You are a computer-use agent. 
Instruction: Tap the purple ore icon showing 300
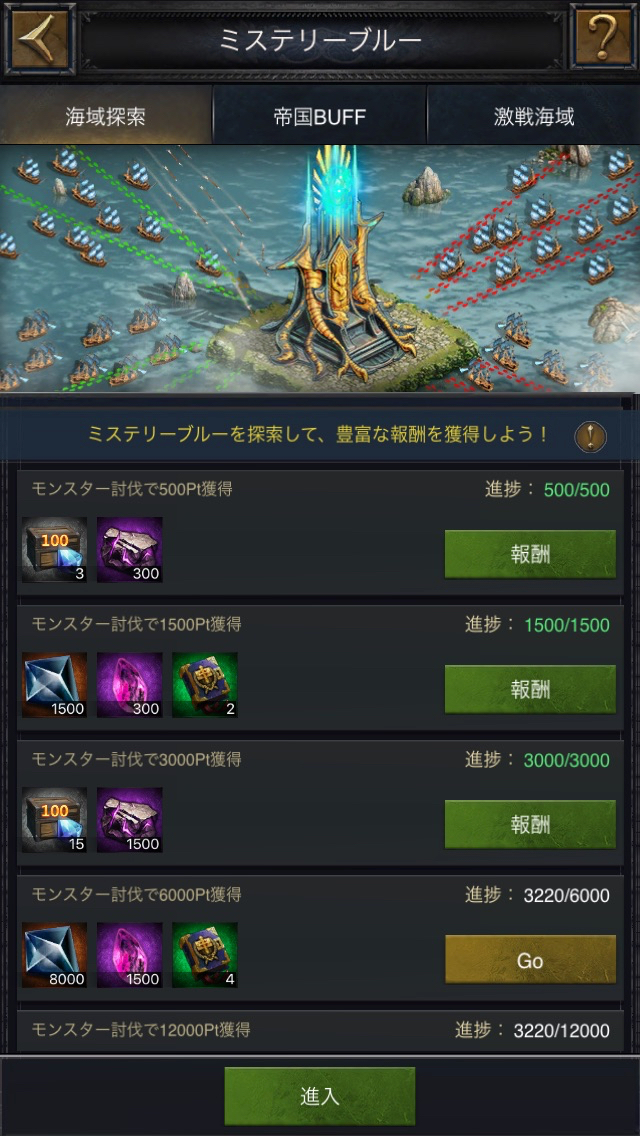pos(130,550)
